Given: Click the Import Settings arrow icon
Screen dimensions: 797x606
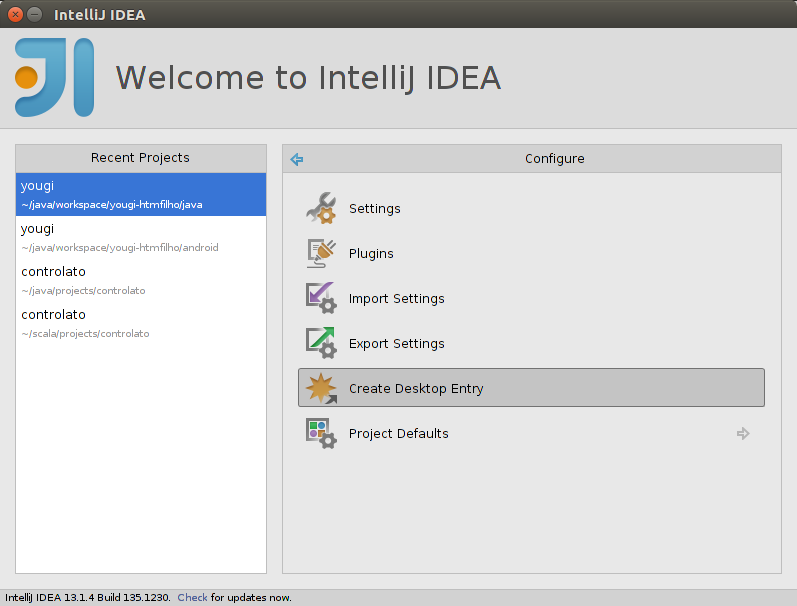Looking at the screenshot, I should [x=321, y=298].
